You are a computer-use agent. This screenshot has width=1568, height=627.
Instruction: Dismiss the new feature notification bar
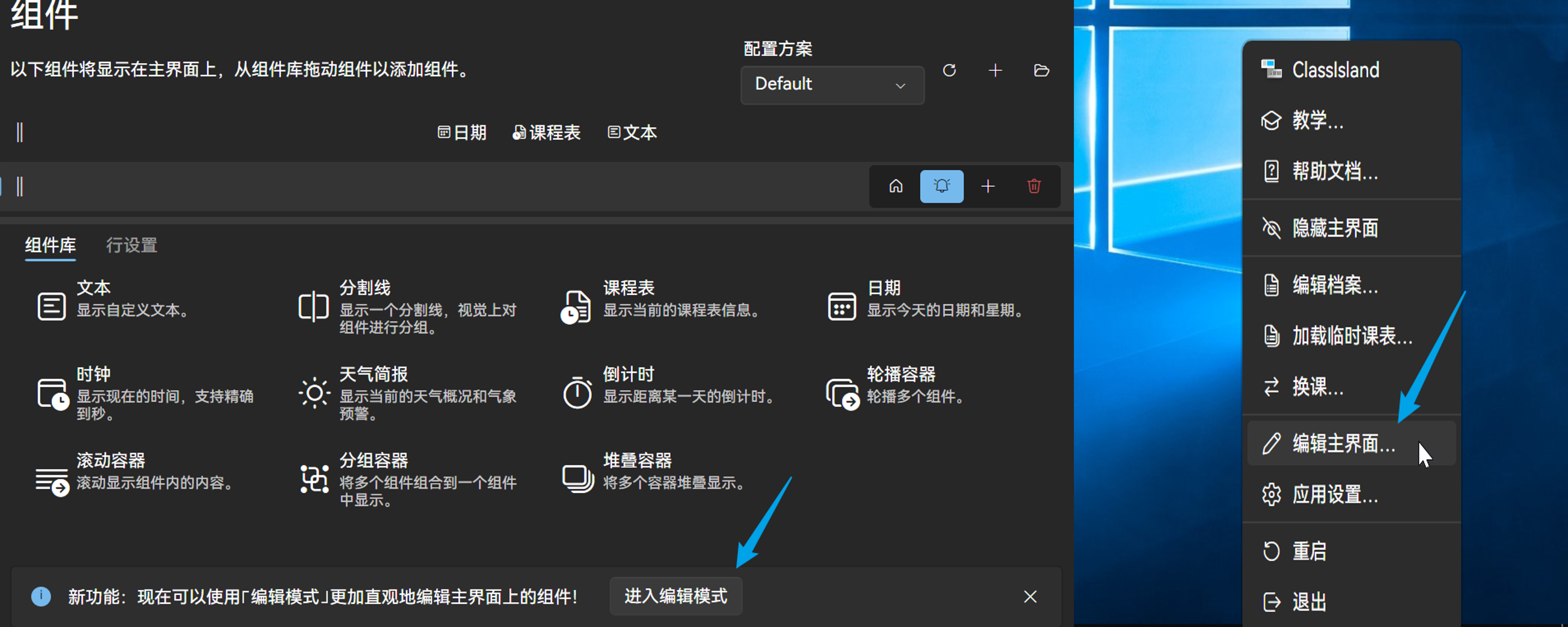tap(1030, 597)
